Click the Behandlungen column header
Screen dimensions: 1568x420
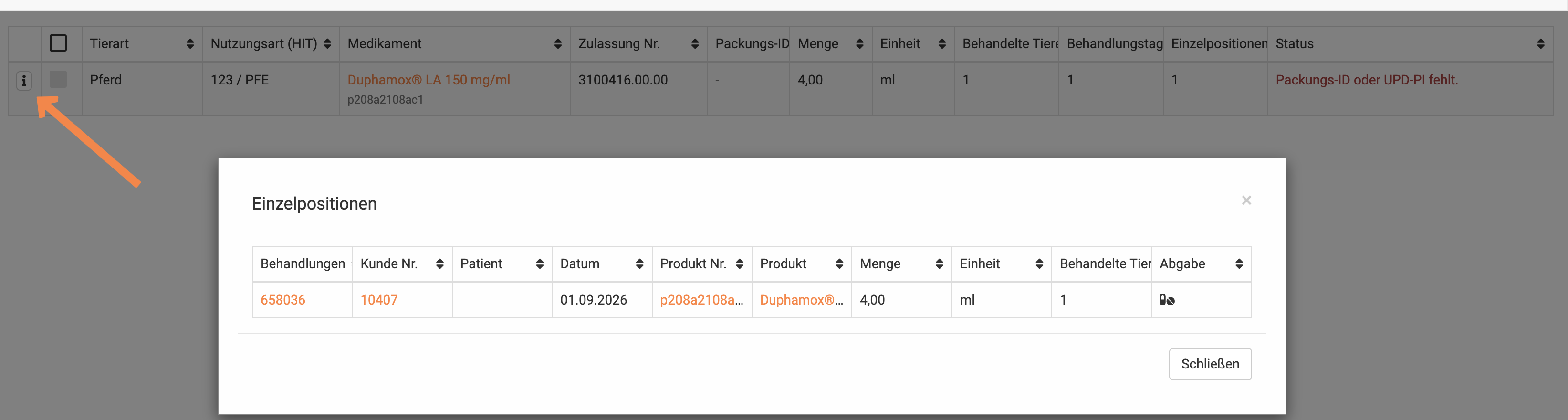pyautogui.click(x=303, y=263)
